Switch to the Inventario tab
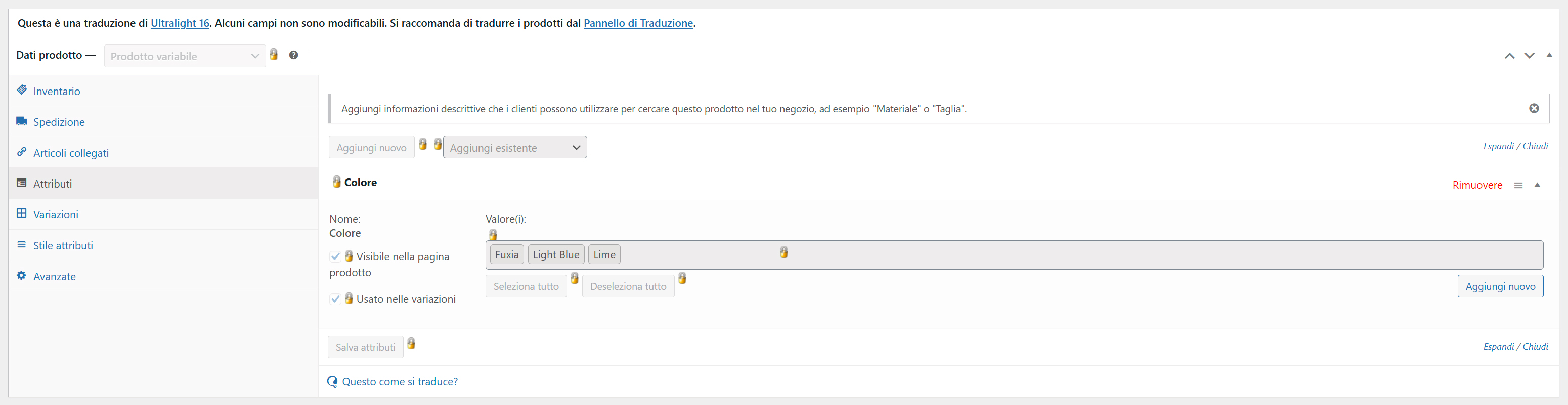The image size is (1568, 405). pos(57,91)
